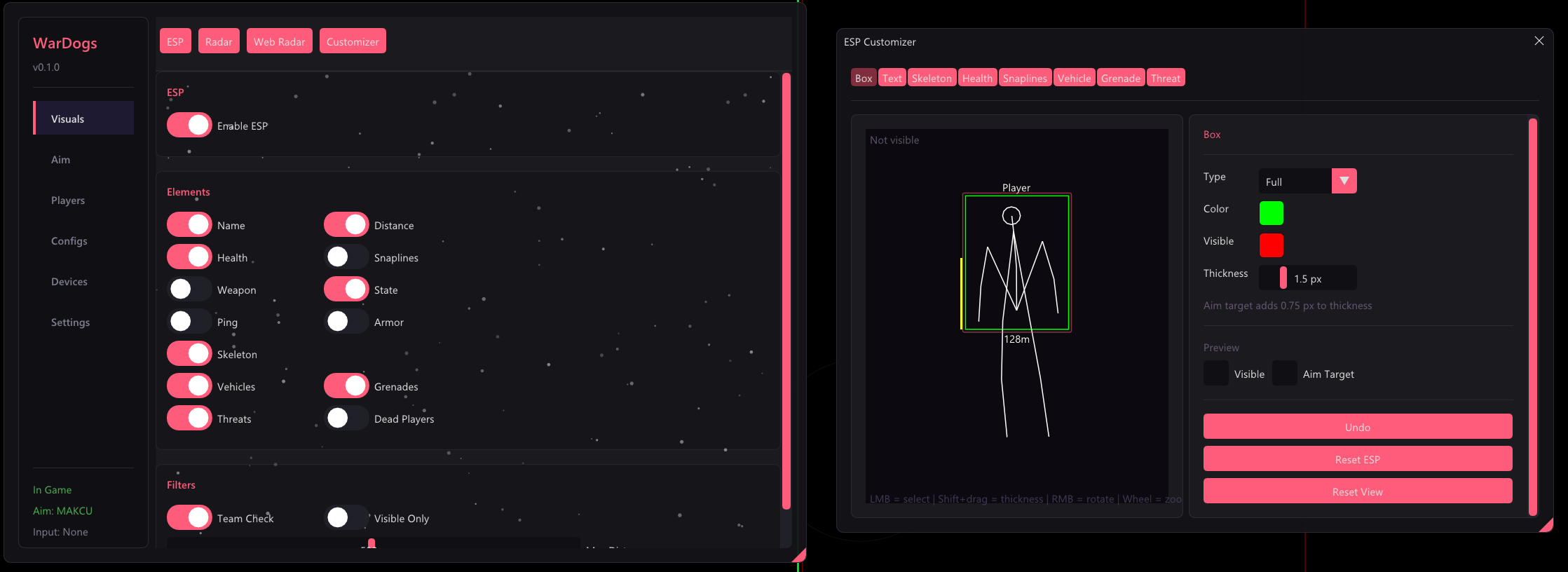Open the Customizer tab

pos(353,41)
